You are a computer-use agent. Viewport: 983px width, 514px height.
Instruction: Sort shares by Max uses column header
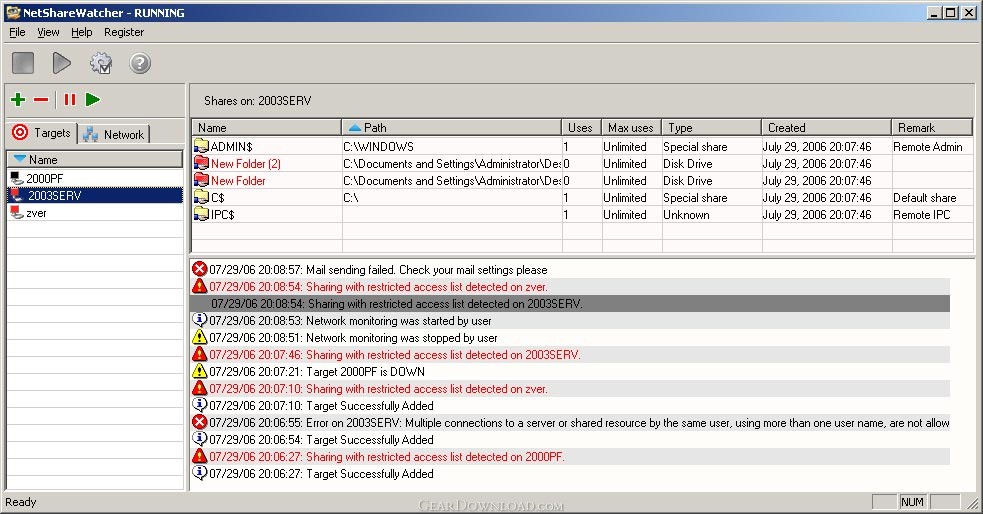click(x=631, y=127)
